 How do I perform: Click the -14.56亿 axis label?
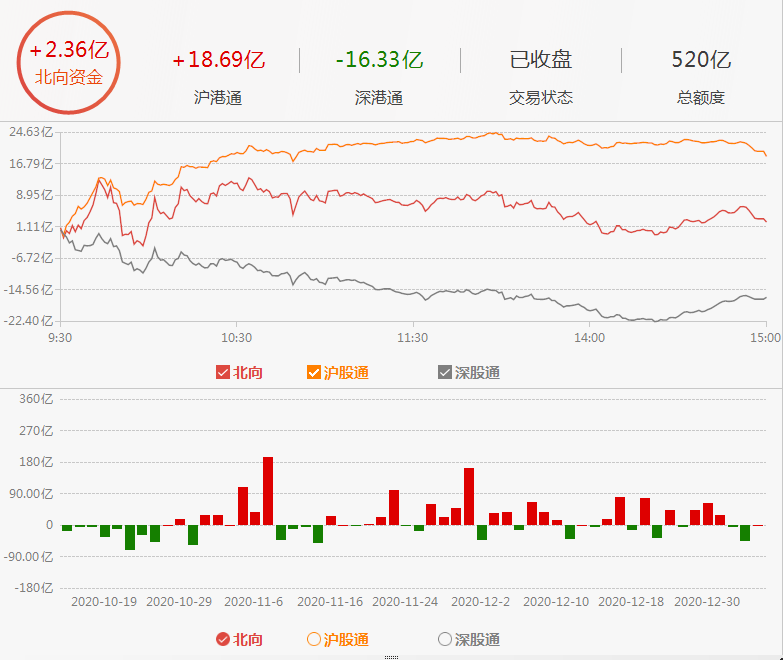pyautogui.click(x=28, y=290)
